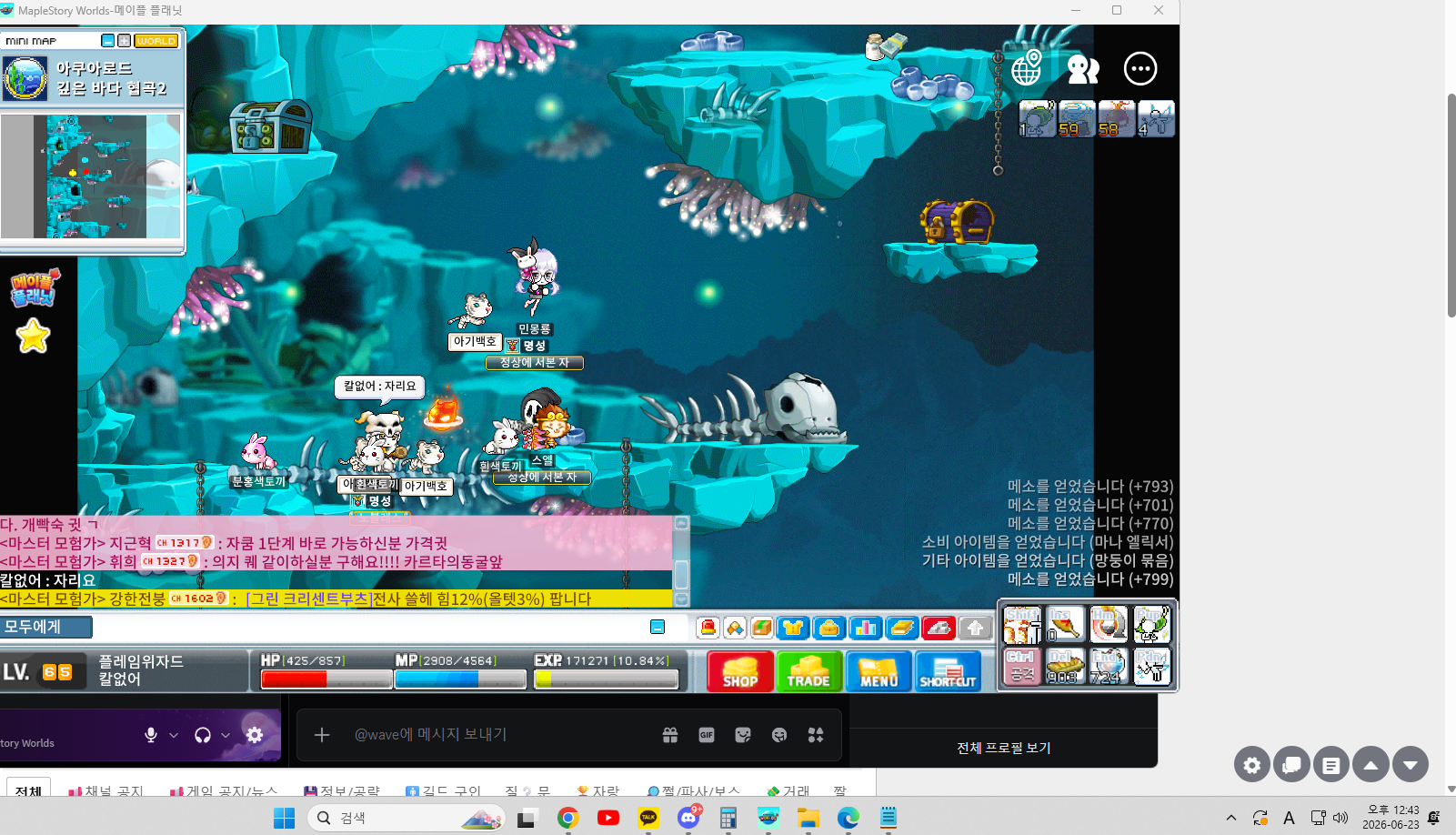1456x835 pixels.
Task: Open the SHOP button
Action: [x=740, y=671]
